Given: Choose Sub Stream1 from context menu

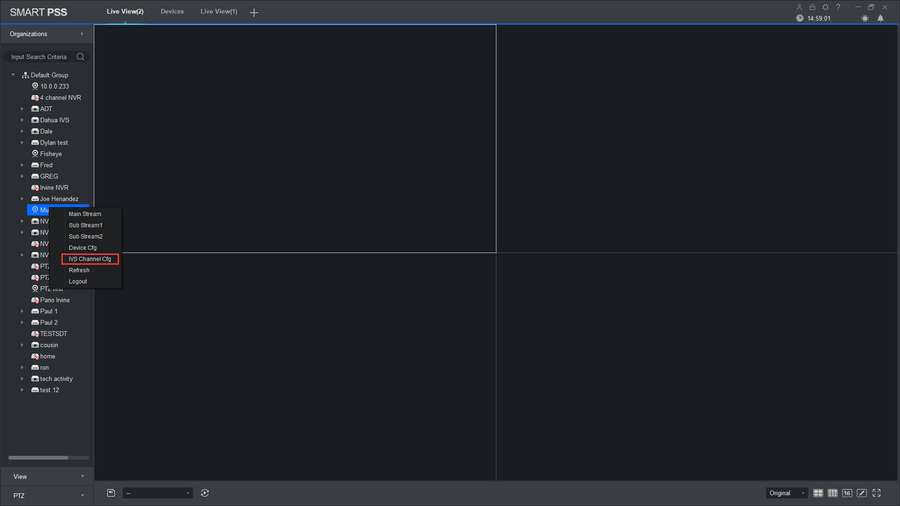Looking at the screenshot, I should 86,225.
